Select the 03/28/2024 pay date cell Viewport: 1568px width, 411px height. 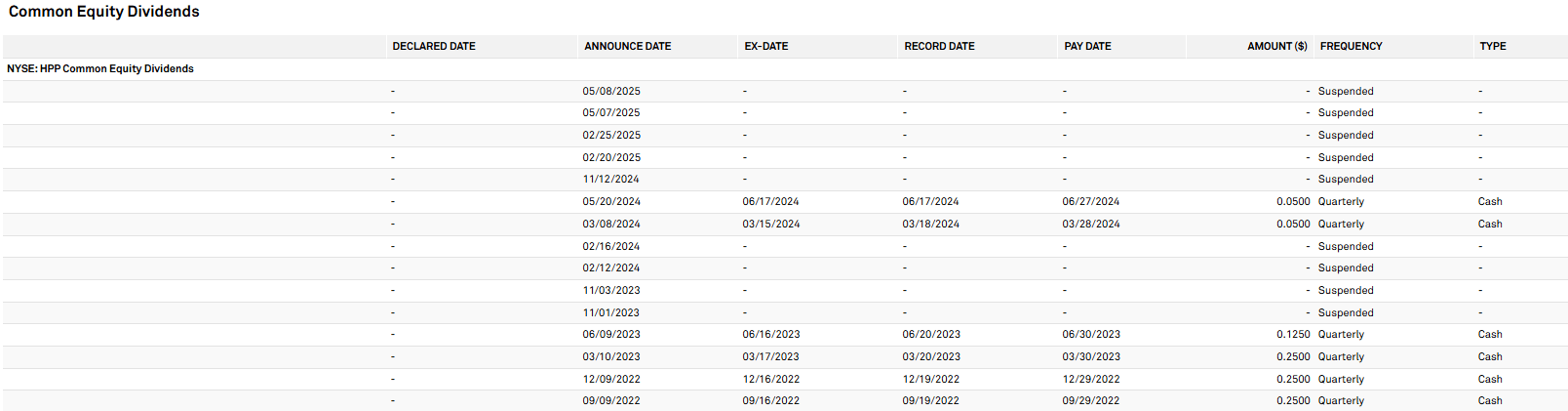click(x=1090, y=225)
